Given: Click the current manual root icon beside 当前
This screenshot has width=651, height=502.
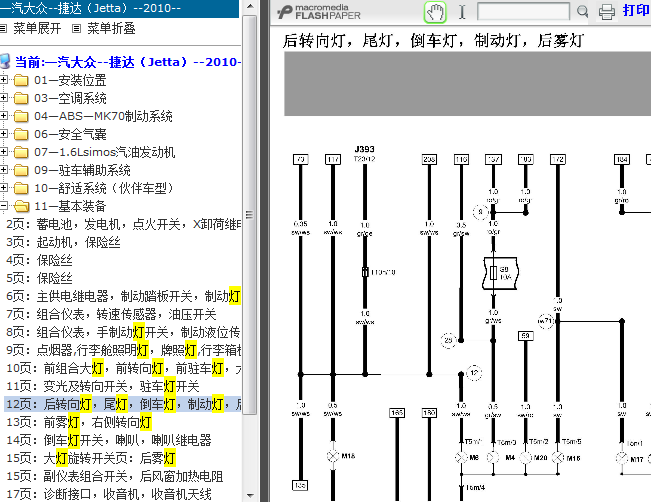Looking at the screenshot, I should 5,61.
